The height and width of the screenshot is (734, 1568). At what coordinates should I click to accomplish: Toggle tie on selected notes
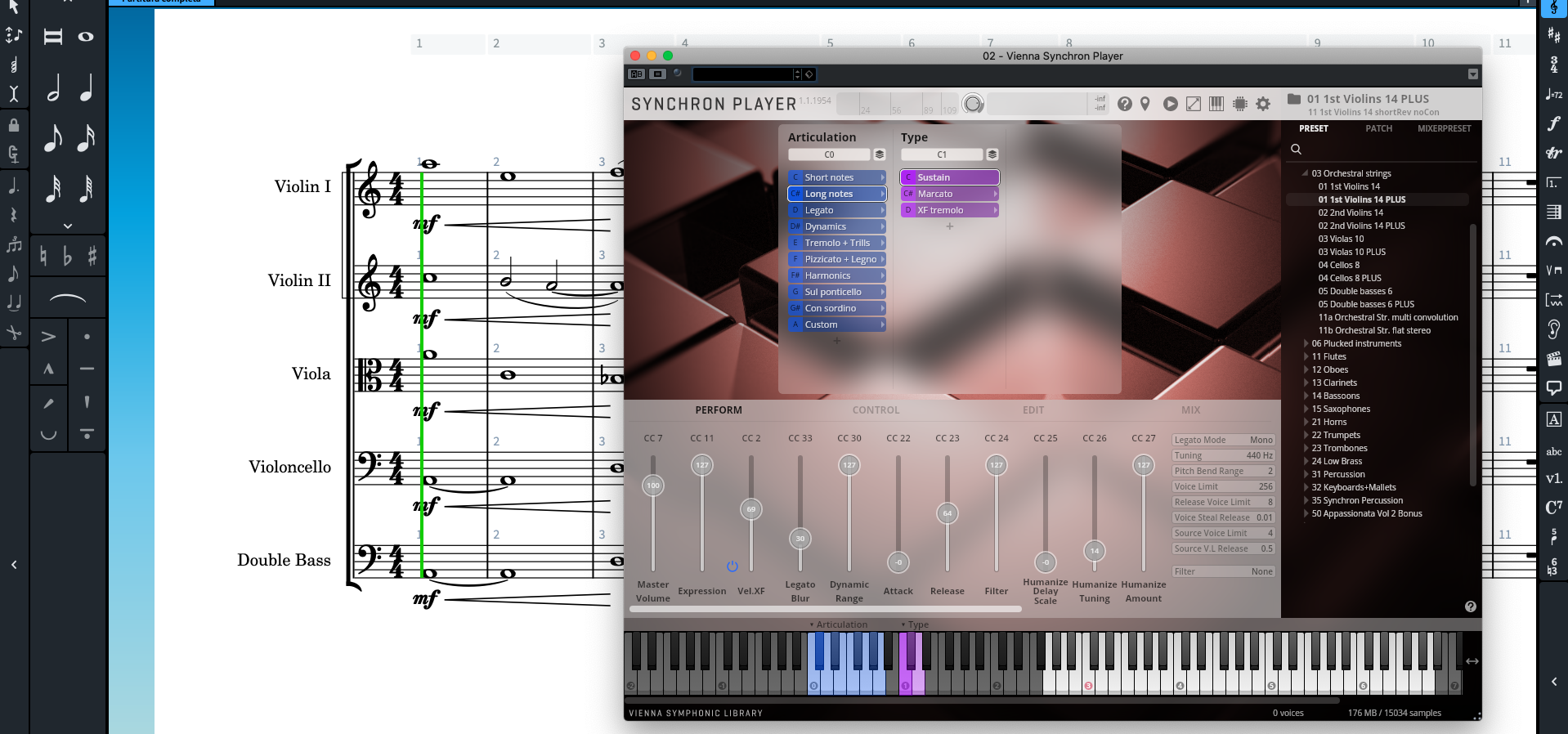[14, 302]
